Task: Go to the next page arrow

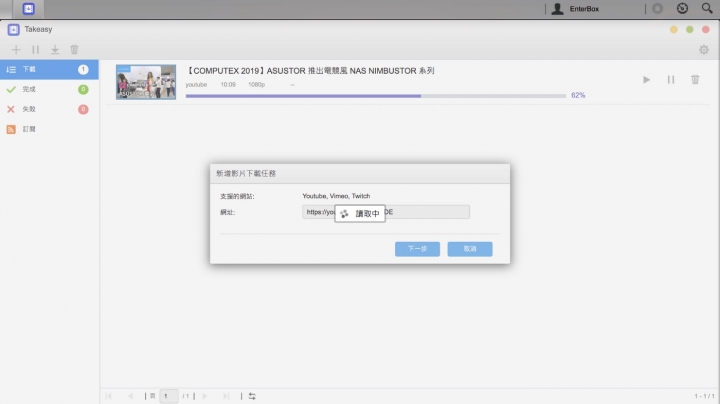Action: tap(205, 396)
